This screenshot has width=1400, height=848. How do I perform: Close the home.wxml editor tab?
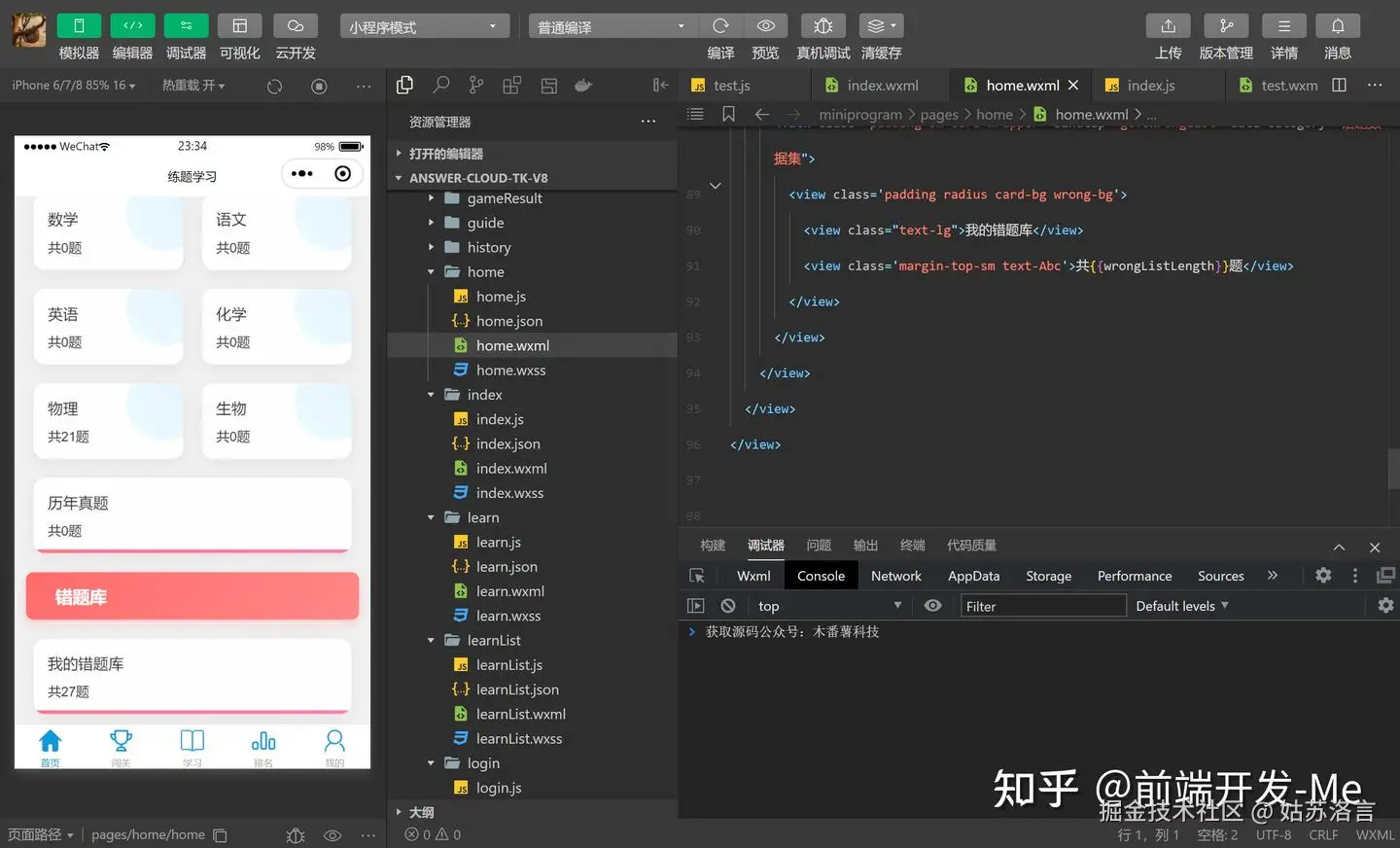pos(1073,86)
